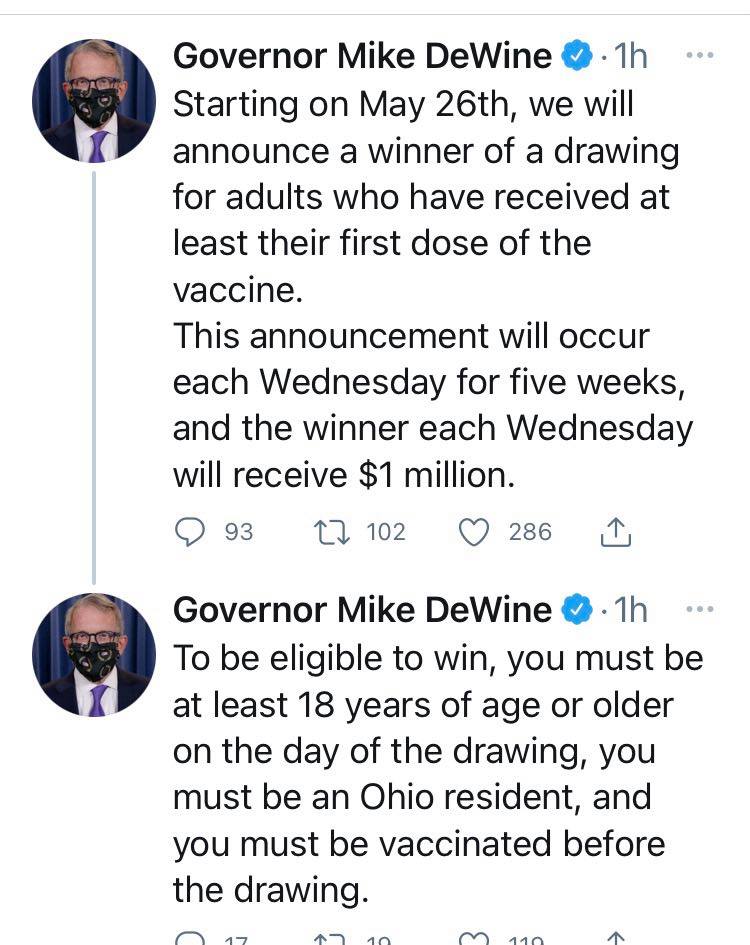Tap the 286 likes count
Viewport: 750px width, 945px height.
coord(530,532)
